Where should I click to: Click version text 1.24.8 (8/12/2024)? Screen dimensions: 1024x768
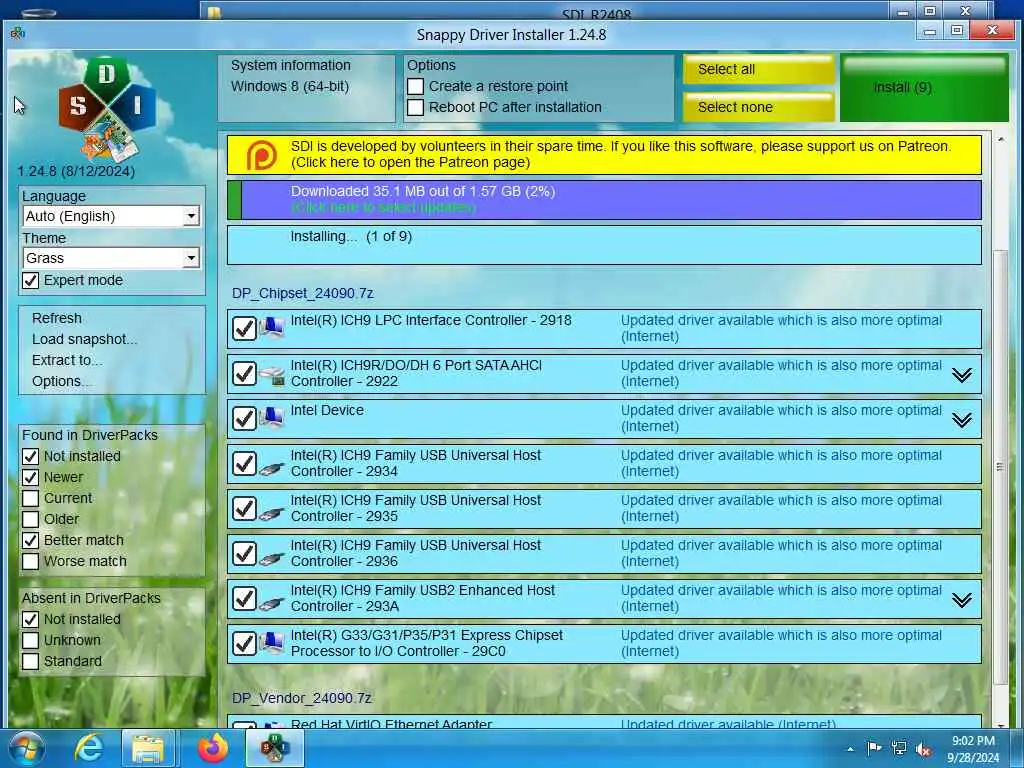tap(76, 171)
